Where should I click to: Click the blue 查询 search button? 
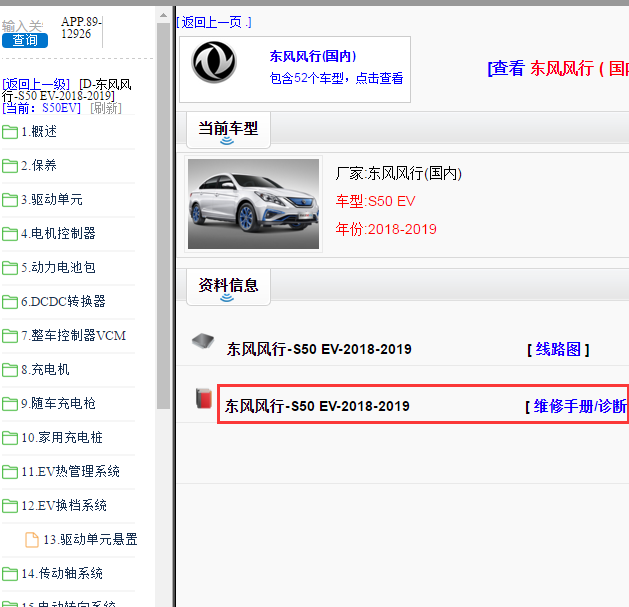coord(25,41)
